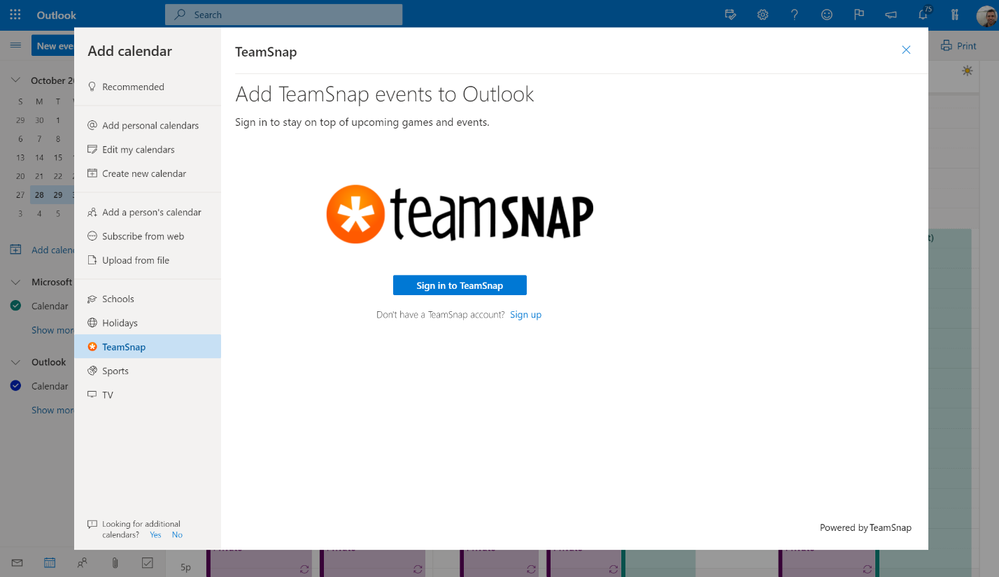
Task: Collapse the Outlook calendar group
Action: (16, 362)
